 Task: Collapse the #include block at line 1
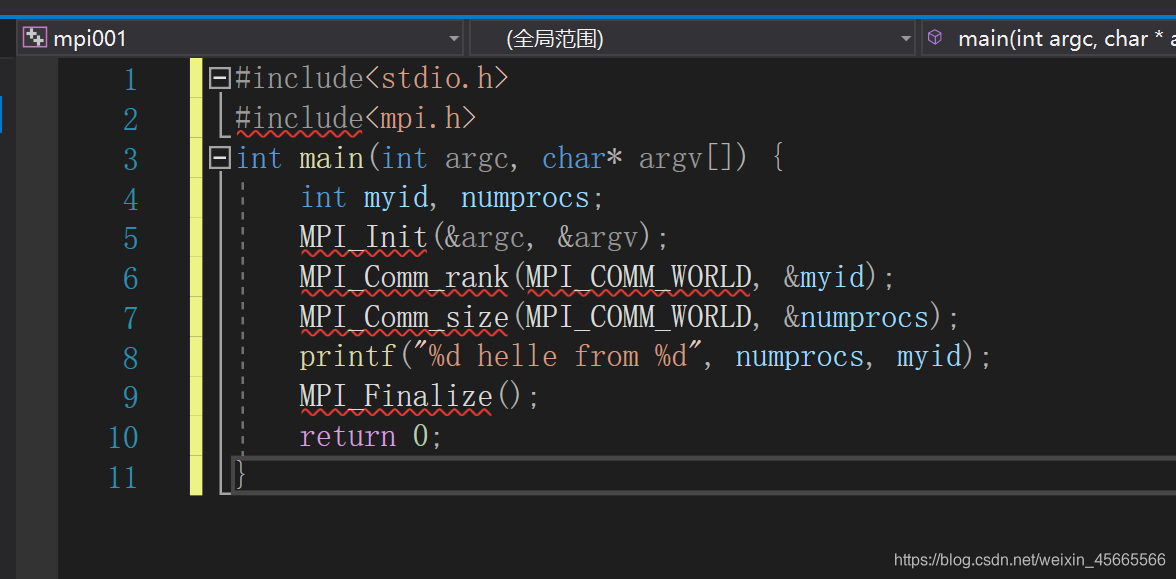coord(219,78)
